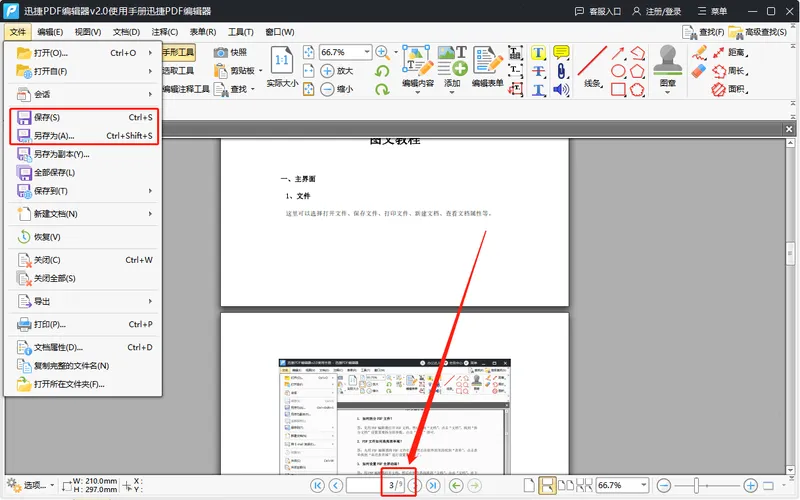Expand the Clipboard (剪贴板) dropdown arrow
The height and width of the screenshot is (500, 800).
pos(260,71)
